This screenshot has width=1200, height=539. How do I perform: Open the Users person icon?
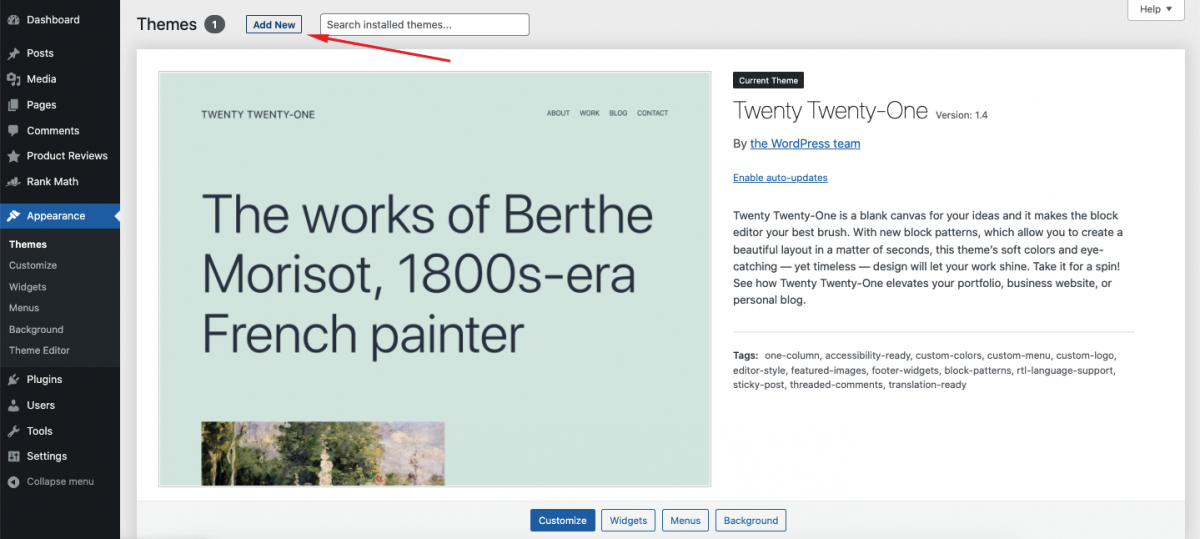13,406
